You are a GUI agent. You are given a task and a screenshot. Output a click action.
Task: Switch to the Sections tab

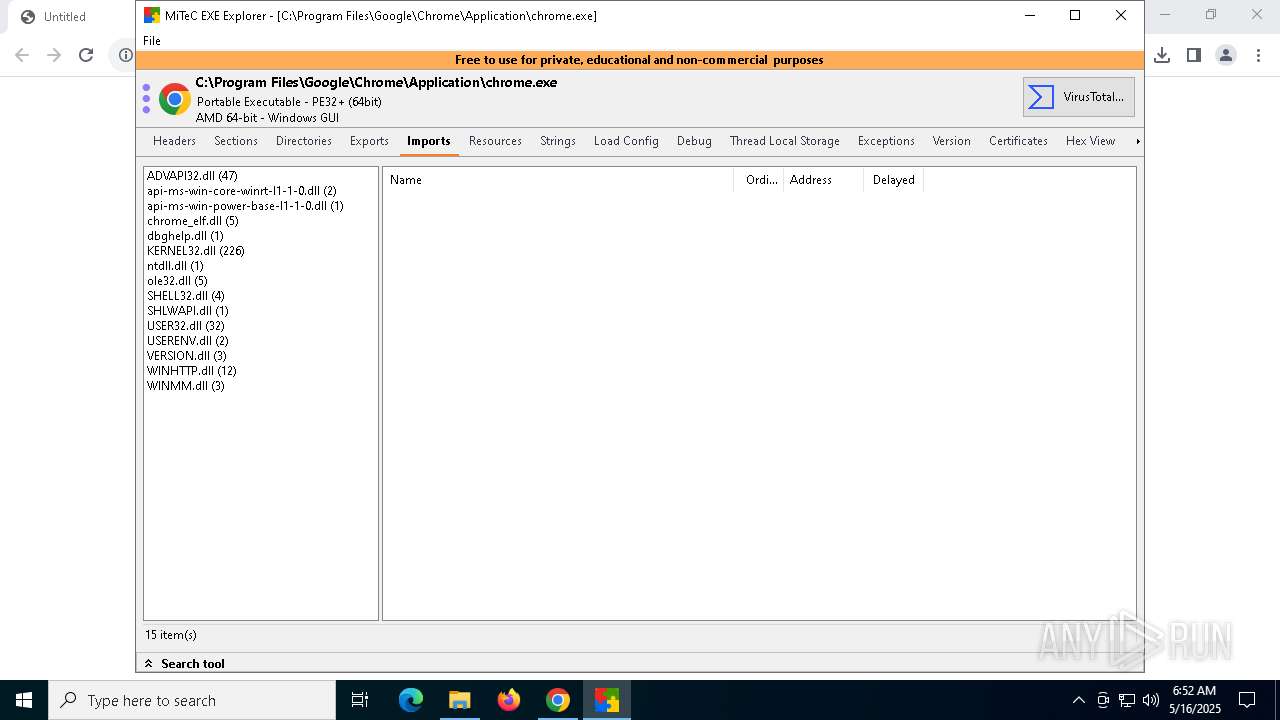[x=236, y=141]
